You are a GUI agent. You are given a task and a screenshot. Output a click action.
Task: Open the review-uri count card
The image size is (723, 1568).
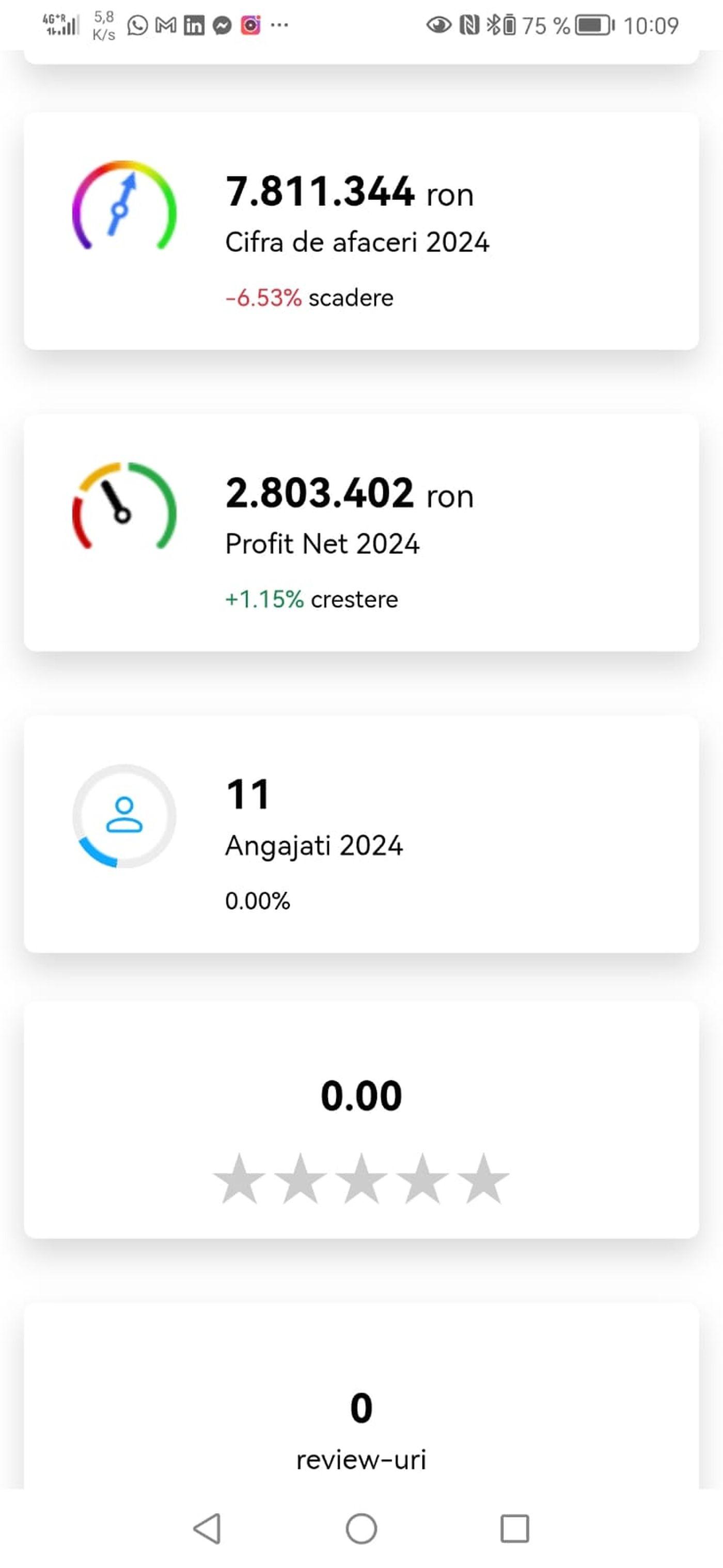pos(361,1424)
